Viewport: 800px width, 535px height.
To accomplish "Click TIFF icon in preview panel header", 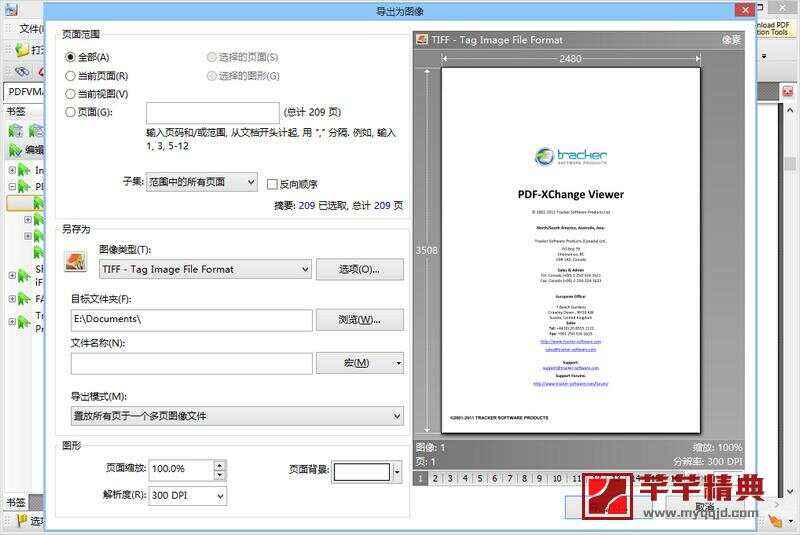I will (421, 39).
